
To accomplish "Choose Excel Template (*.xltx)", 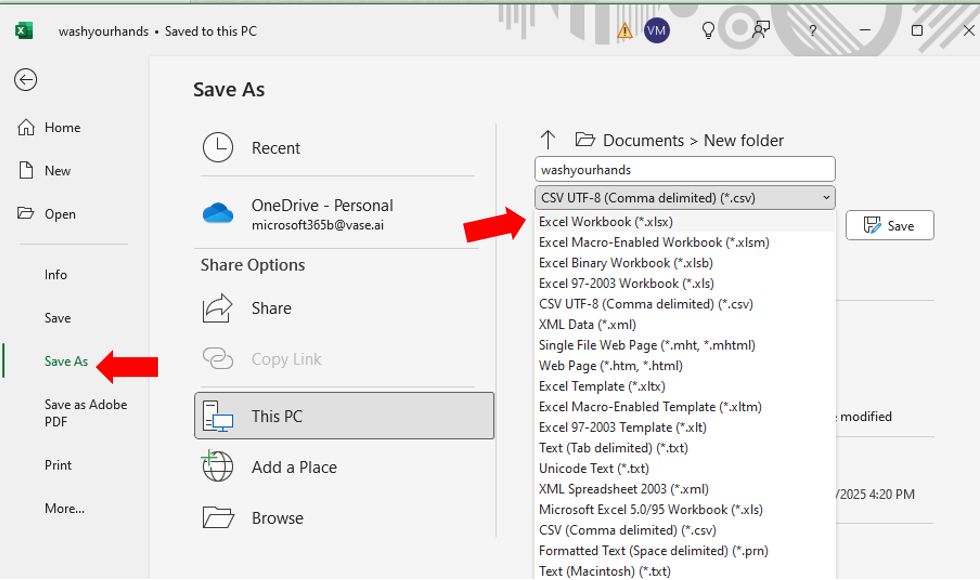I will click(x=685, y=387).
